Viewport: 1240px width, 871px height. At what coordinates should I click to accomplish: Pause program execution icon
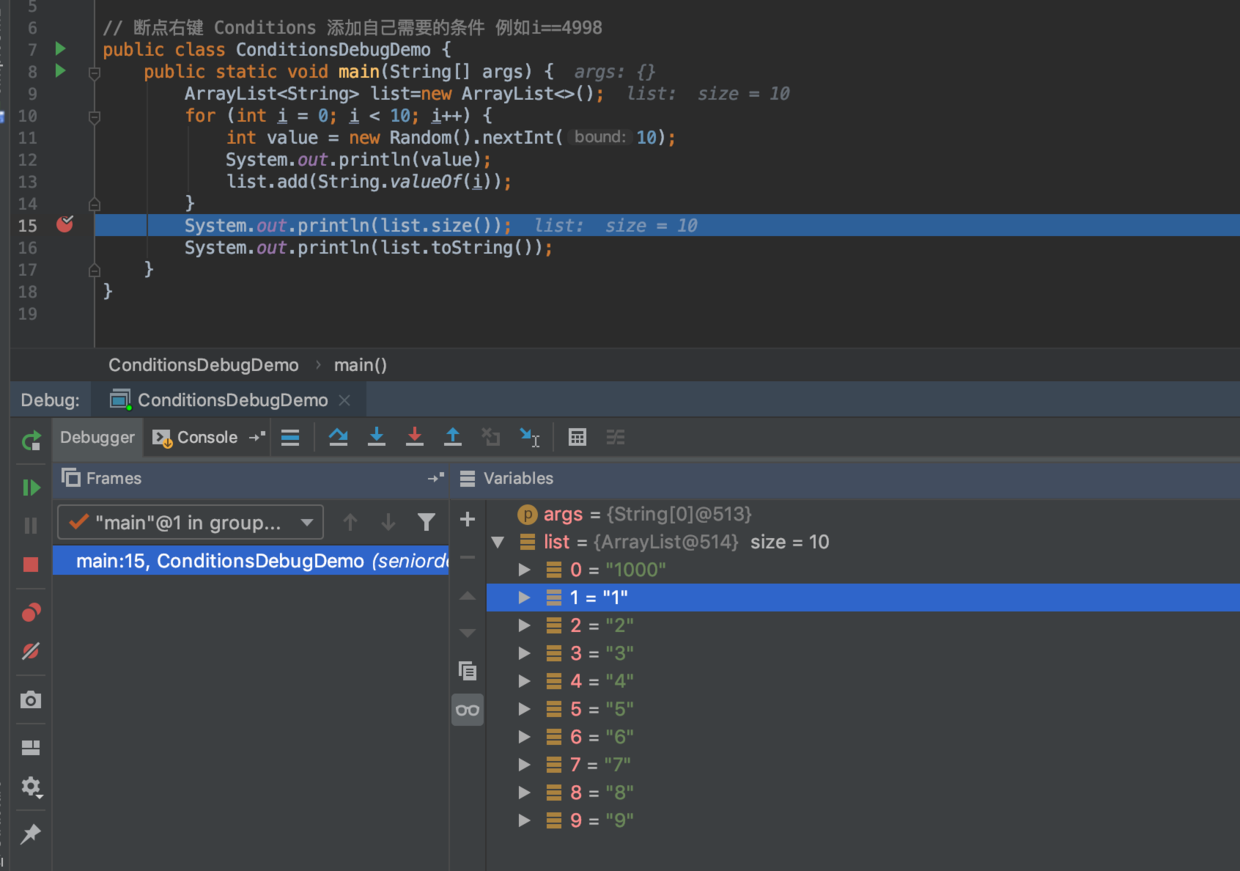click(31, 525)
